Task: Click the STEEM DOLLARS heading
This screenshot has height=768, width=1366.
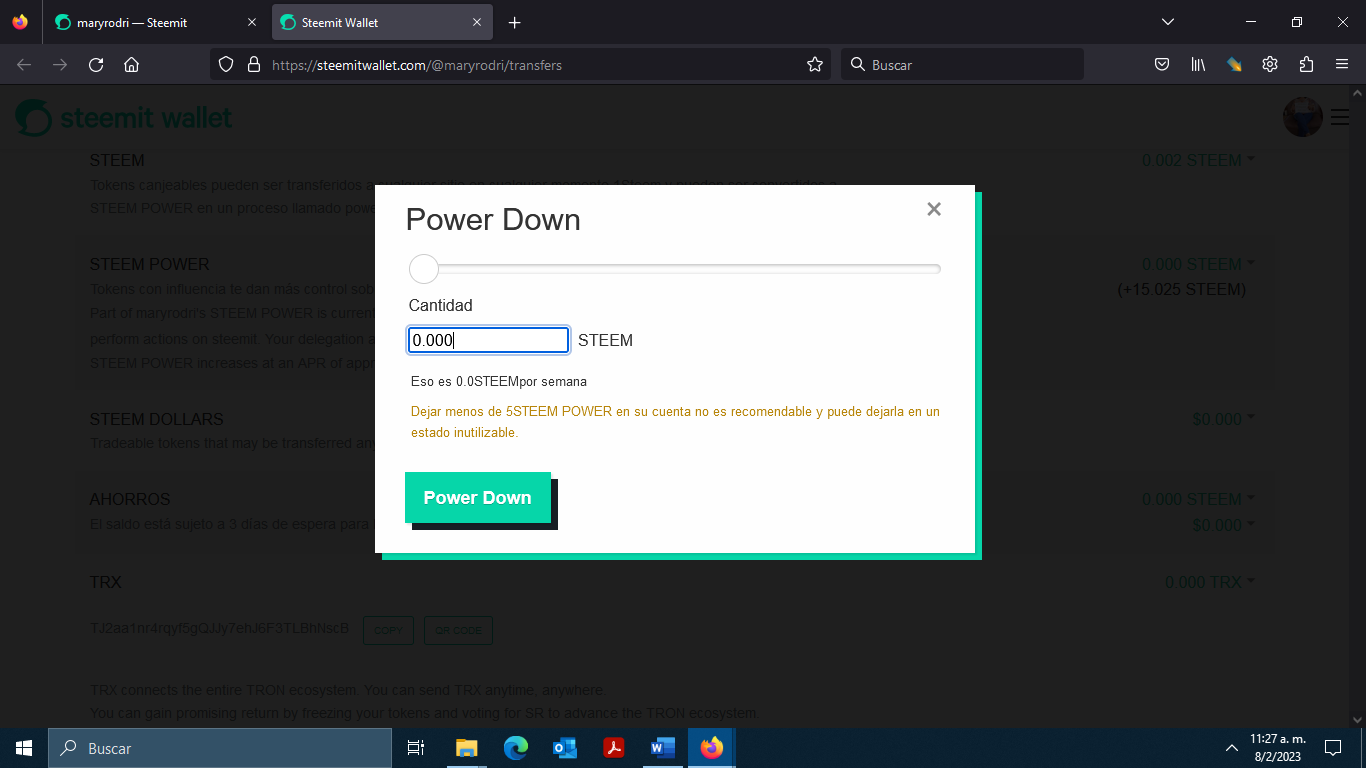Action: tap(157, 419)
